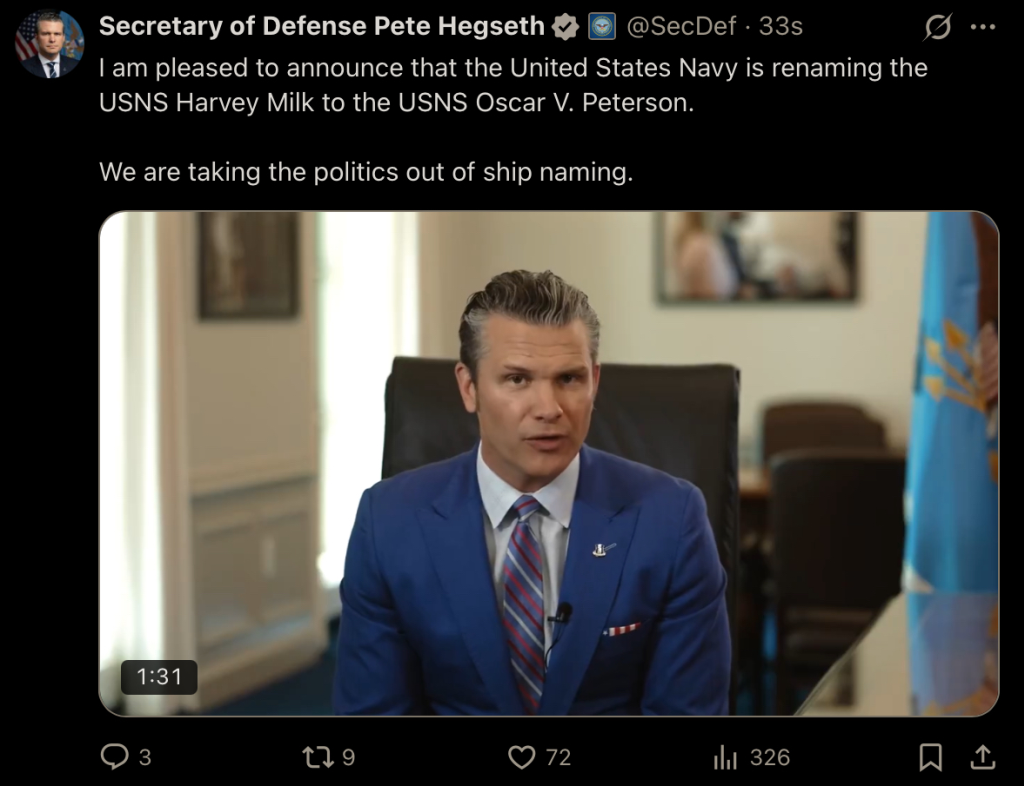Viewport: 1024px width, 786px height.
Task: Click the share upload arrow icon
Action: pyautogui.click(x=982, y=757)
